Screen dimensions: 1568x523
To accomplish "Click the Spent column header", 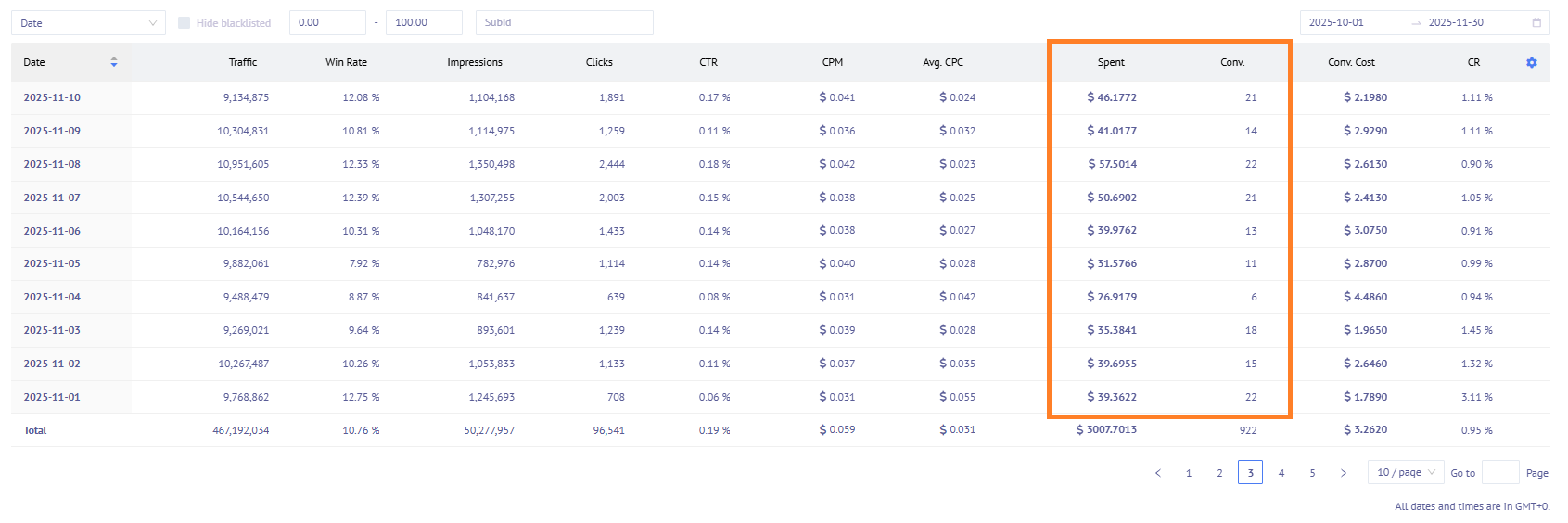I will [1110, 62].
